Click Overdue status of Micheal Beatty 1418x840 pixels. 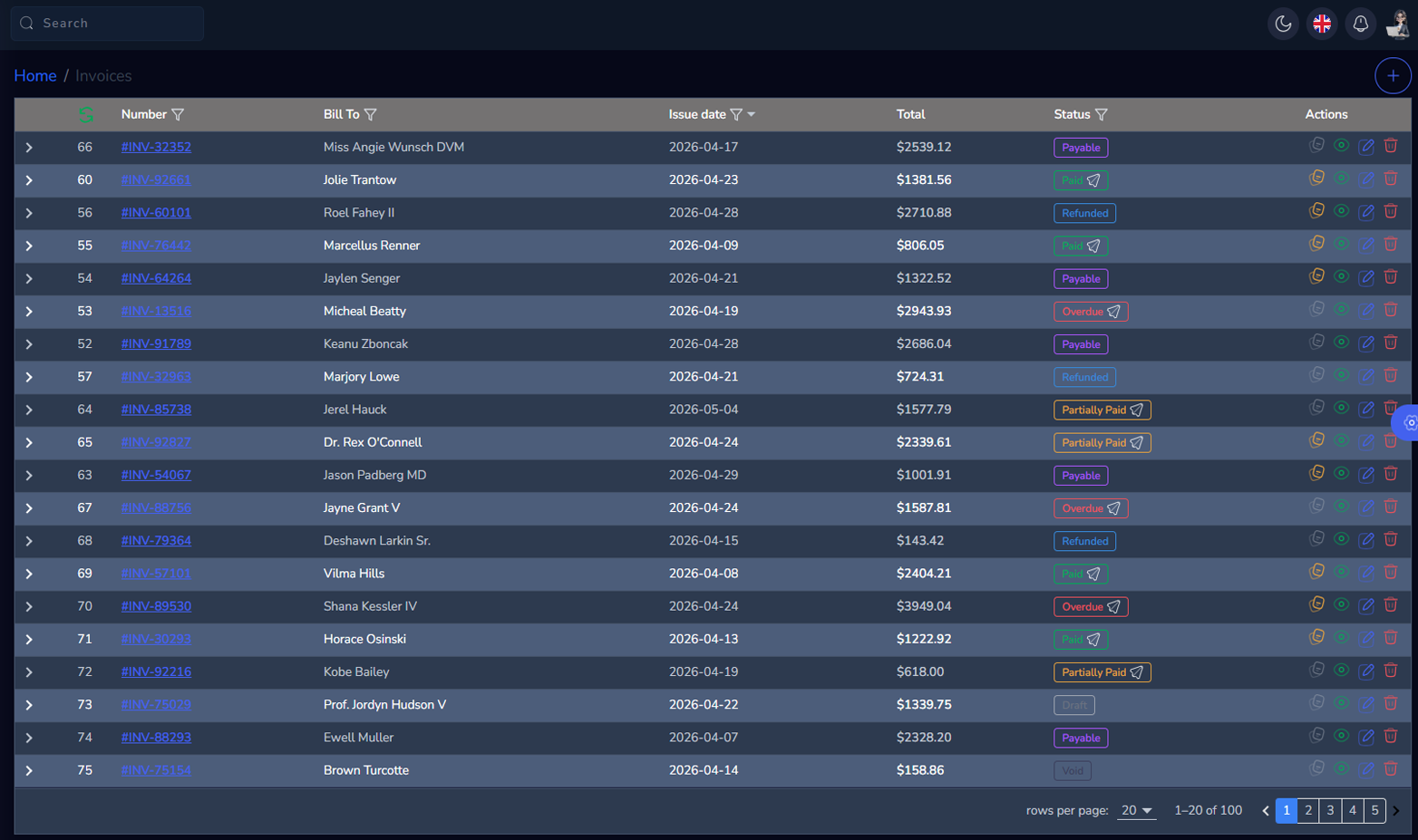pos(1091,312)
